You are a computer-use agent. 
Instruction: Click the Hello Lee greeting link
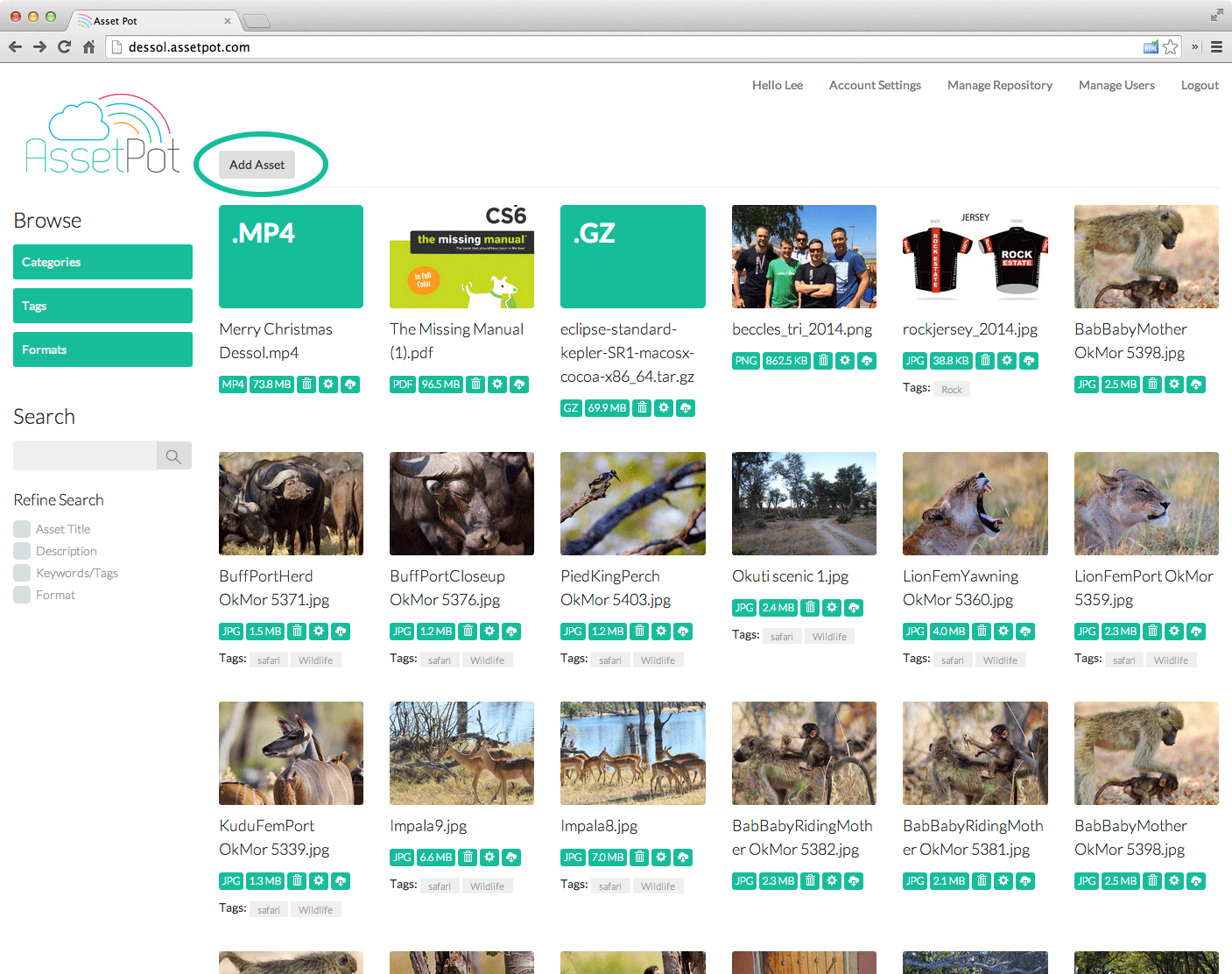point(778,85)
